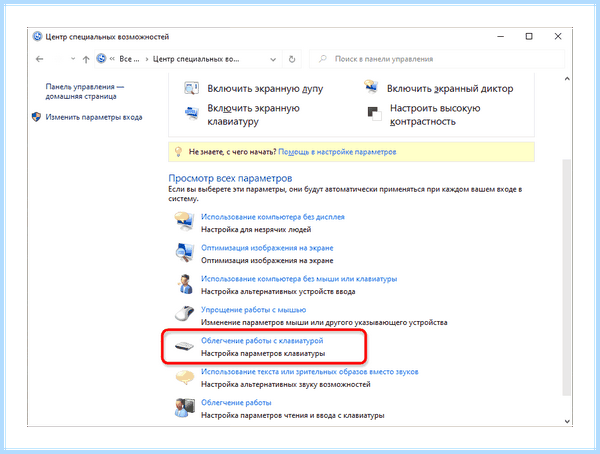The width and height of the screenshot is (600, 454).
Task: Refresh the Control Panel page
Action: pos(292,59)
